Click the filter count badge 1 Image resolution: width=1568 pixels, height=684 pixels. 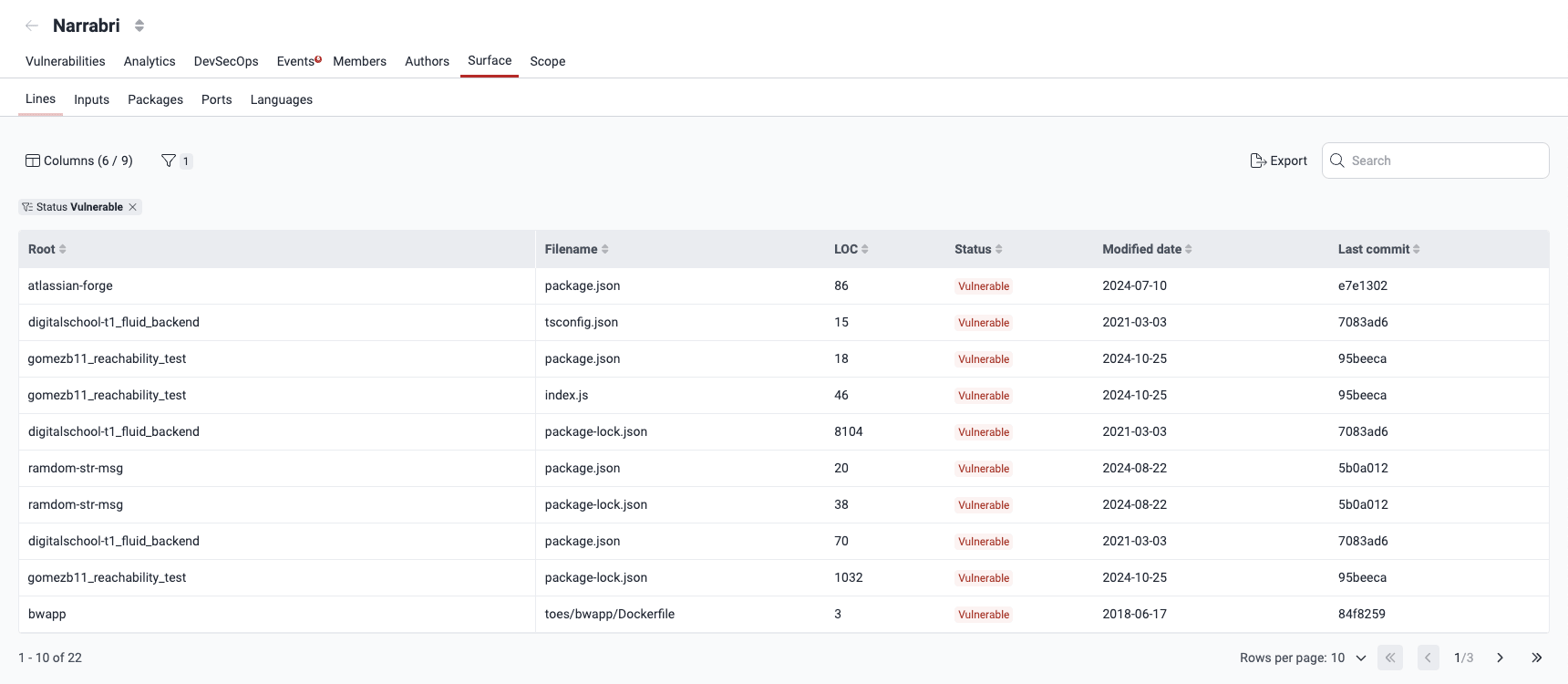click(x=186, y=161)
